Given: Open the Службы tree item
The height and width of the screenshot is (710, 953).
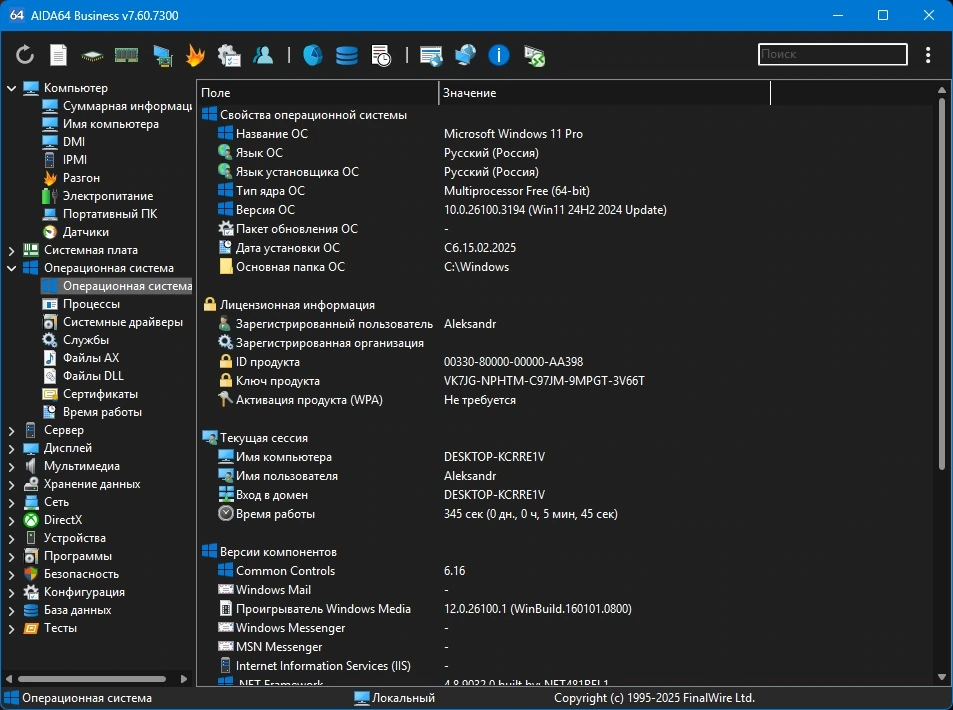Looking at the screenshot, I should coord(76,340).
